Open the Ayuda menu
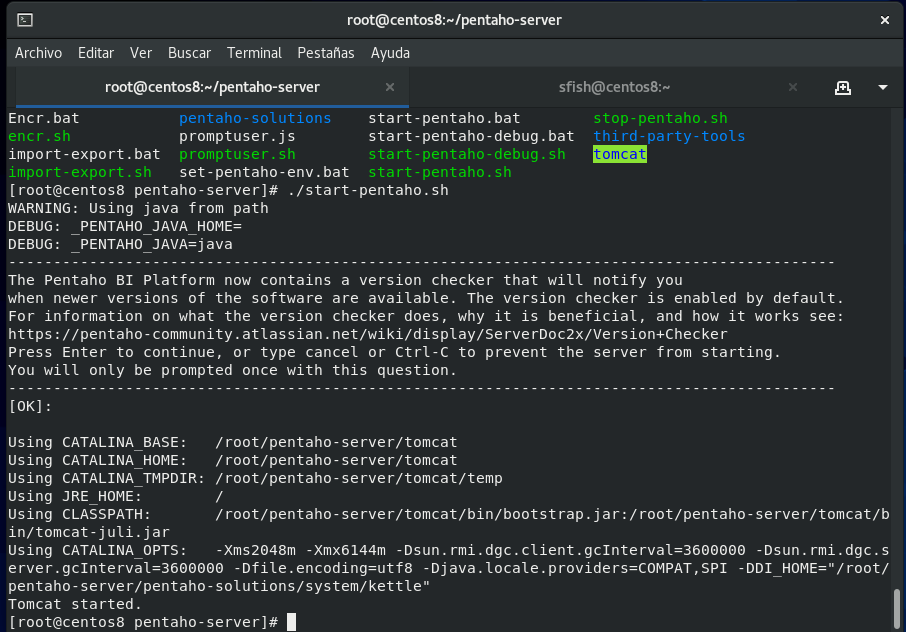Viewport: 906px width, 632px height. pos(390,53)
